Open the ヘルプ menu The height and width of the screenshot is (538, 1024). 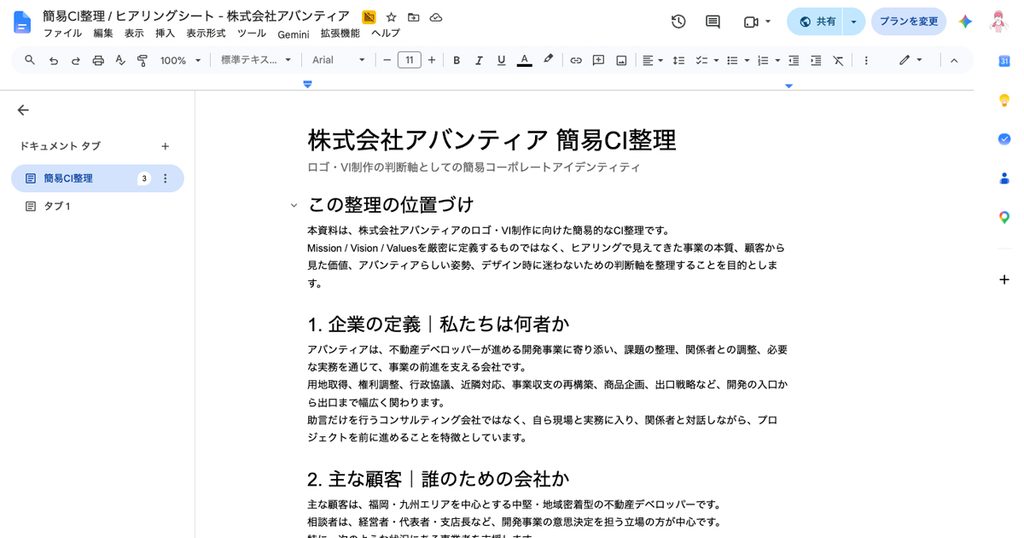coord(385,33)
